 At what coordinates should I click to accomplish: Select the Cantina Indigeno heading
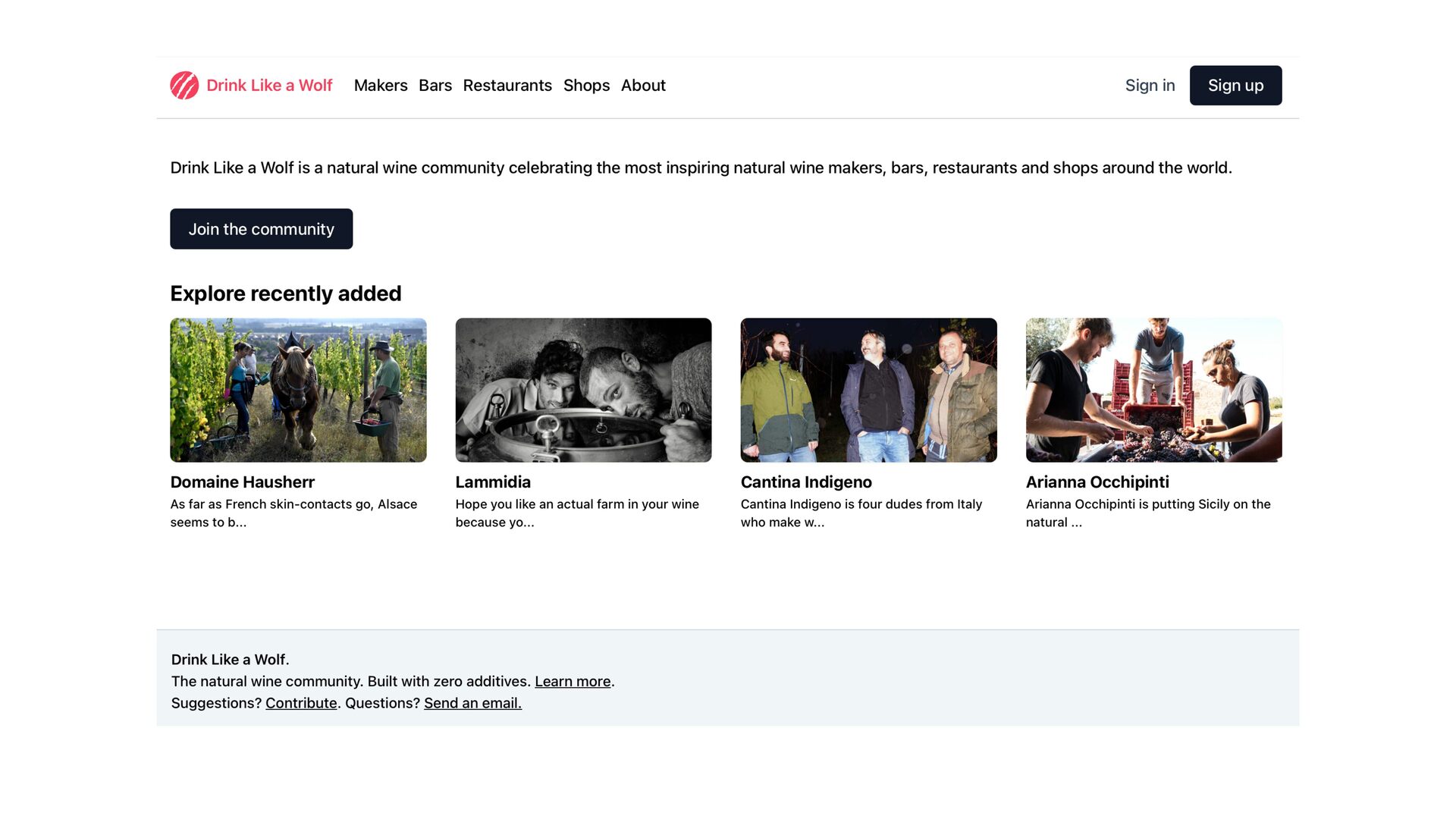point(806,482)
